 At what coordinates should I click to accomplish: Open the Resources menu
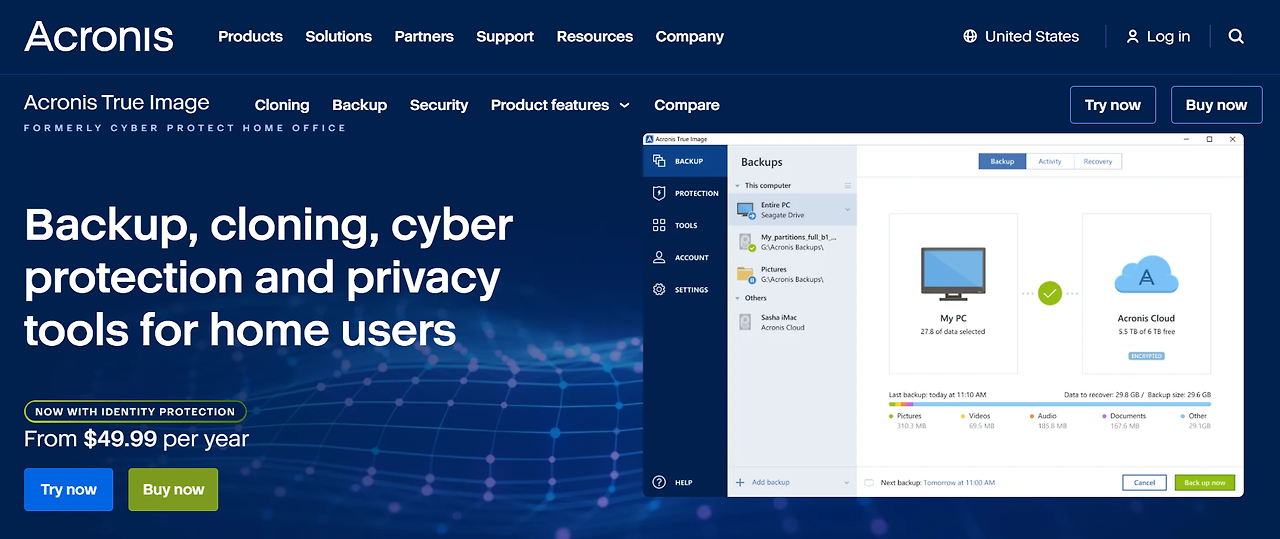(x=595, y=36)
